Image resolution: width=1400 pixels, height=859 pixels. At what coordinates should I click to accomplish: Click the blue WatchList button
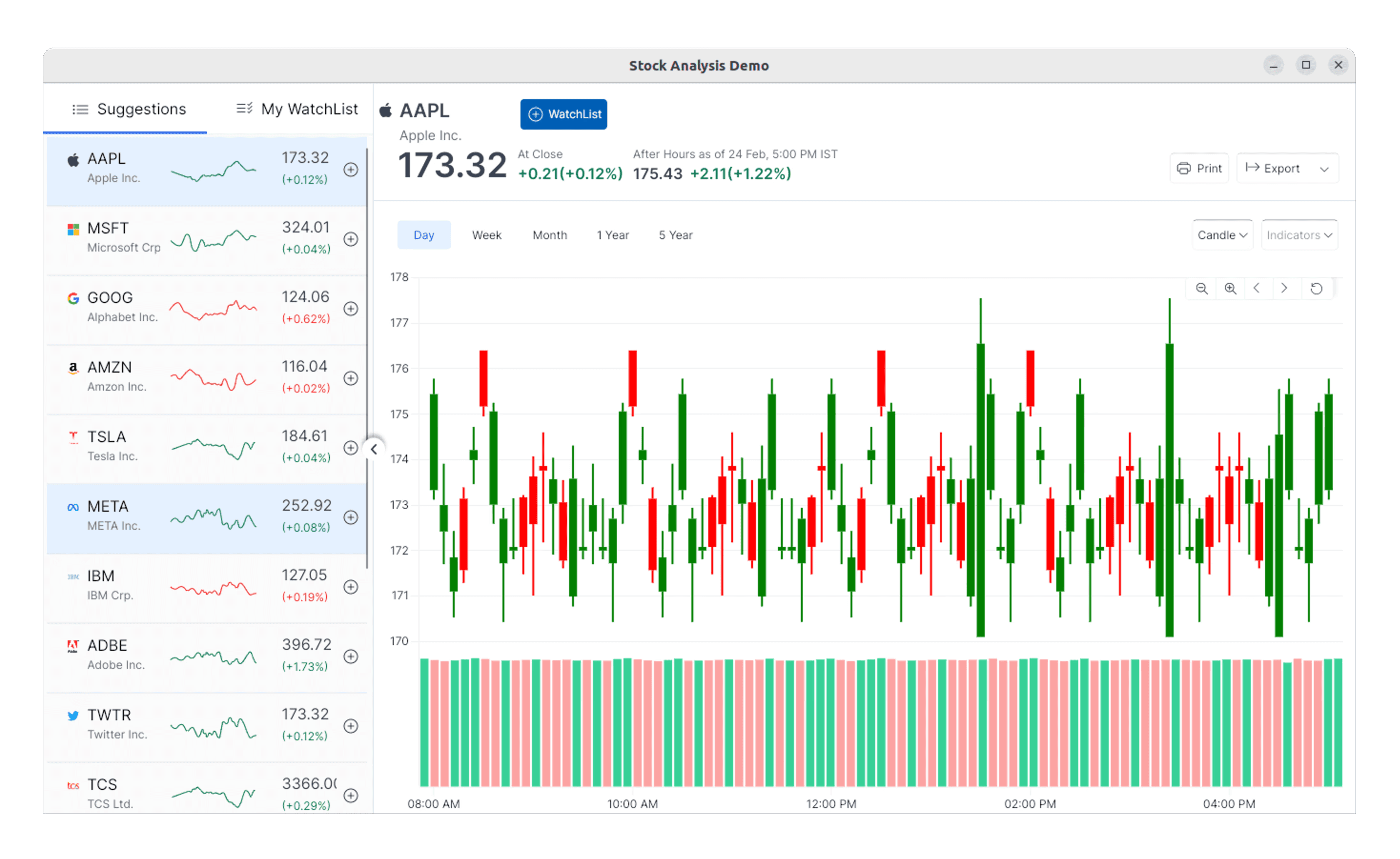pos(563,114)
